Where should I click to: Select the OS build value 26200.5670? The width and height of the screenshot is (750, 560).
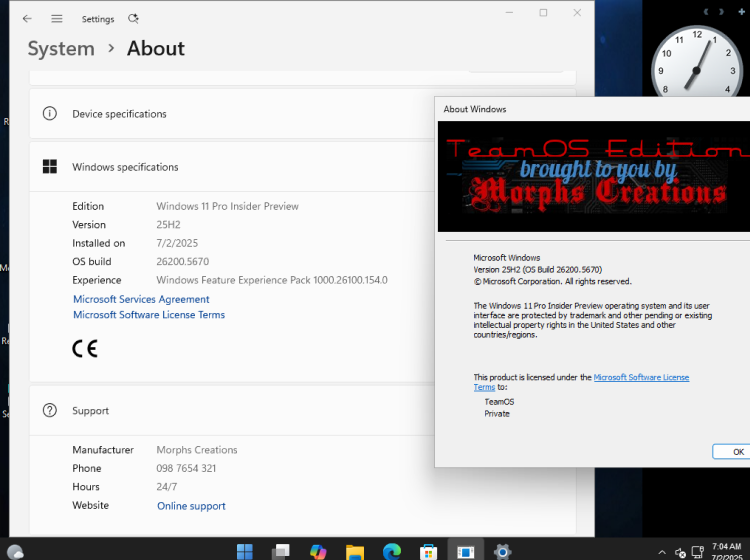(183, 262)
